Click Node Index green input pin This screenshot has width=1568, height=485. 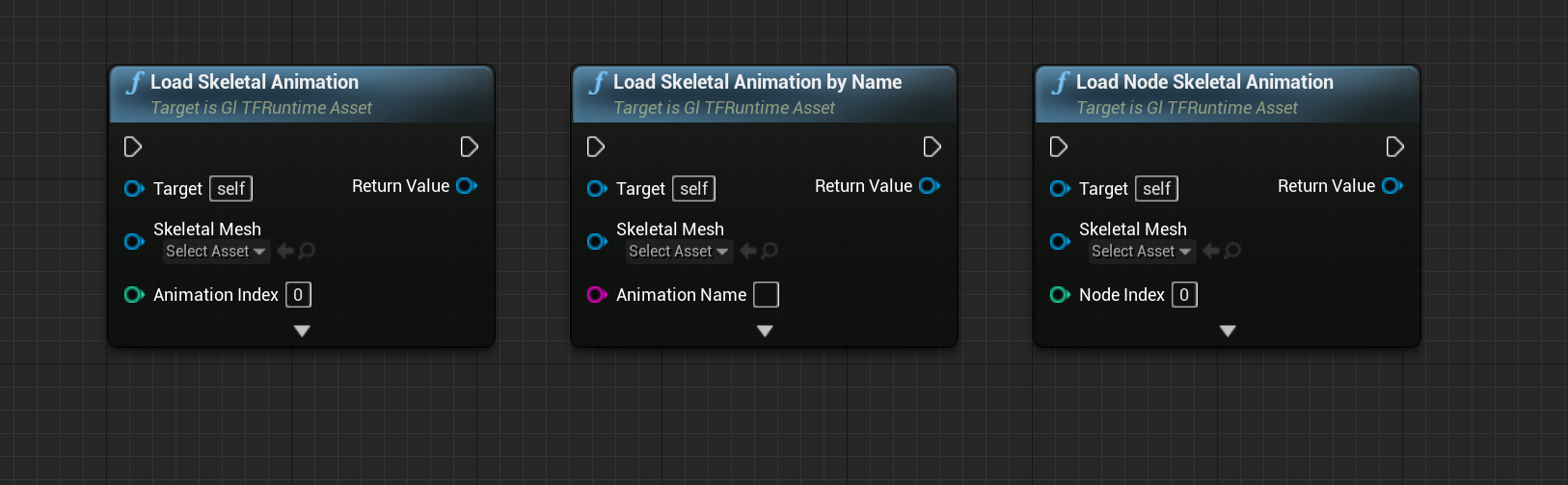[x=1060, y=295]
